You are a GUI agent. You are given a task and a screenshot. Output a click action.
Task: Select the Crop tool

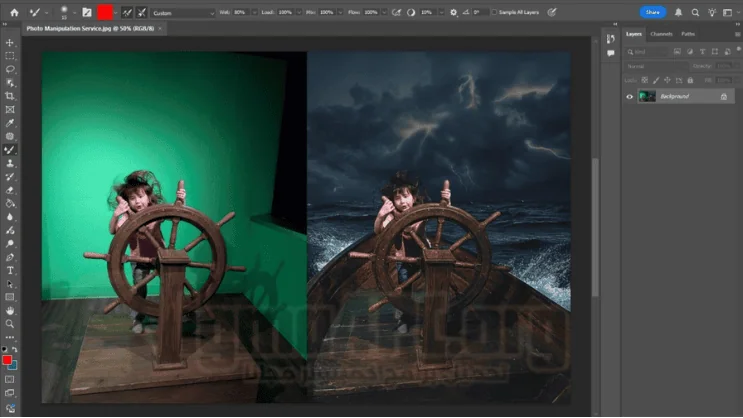pos(10,96)
